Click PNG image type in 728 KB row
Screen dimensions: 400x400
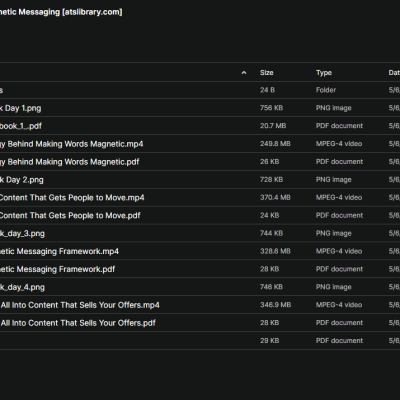334,180
